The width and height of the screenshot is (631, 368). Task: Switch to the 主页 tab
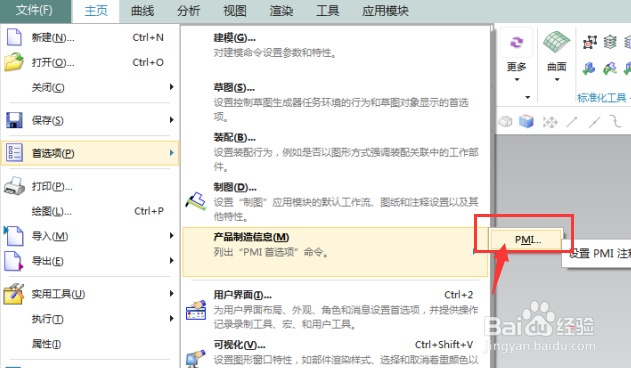[96, 11]
